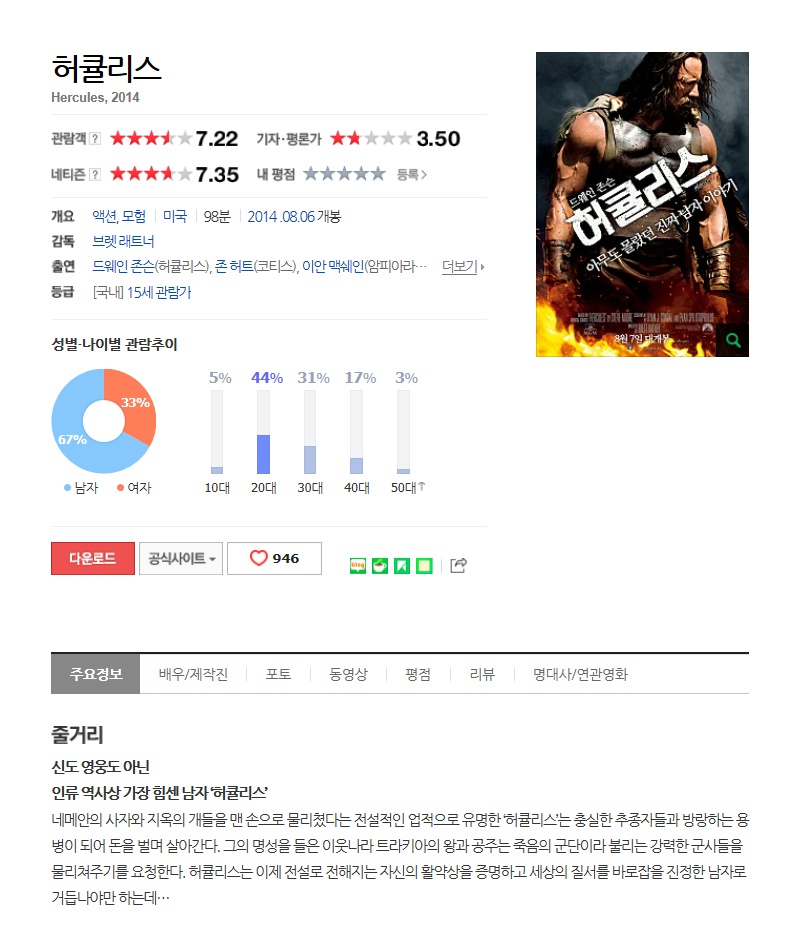Open the 네티즌 rating help question mark
794x931 pixels.
pos(95,175)
